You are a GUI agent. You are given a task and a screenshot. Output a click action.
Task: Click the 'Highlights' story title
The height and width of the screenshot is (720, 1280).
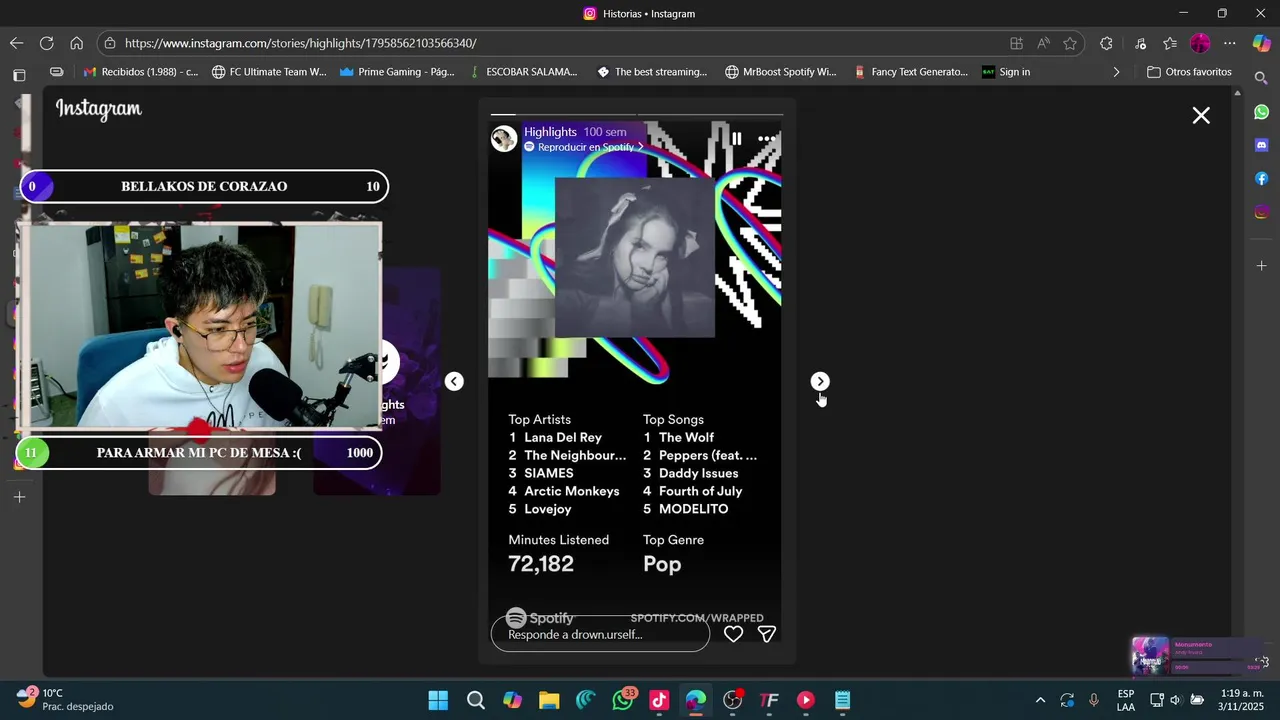click(550, 132)
